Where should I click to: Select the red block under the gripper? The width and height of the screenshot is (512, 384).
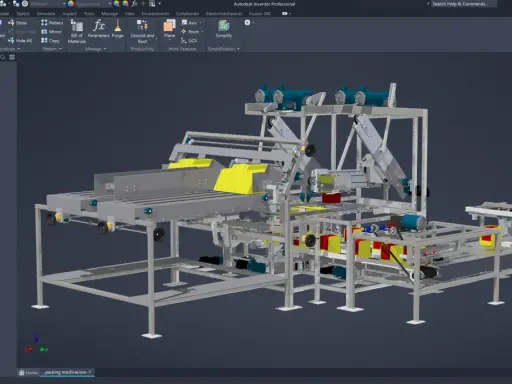point(331,197)
